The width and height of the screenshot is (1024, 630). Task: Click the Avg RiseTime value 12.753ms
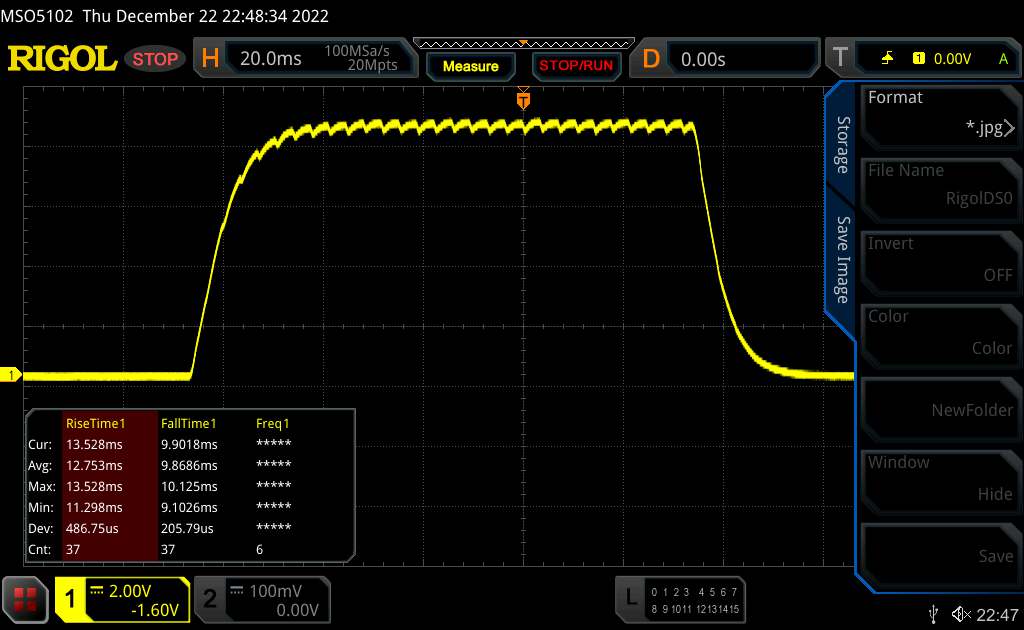coord(94,465)
